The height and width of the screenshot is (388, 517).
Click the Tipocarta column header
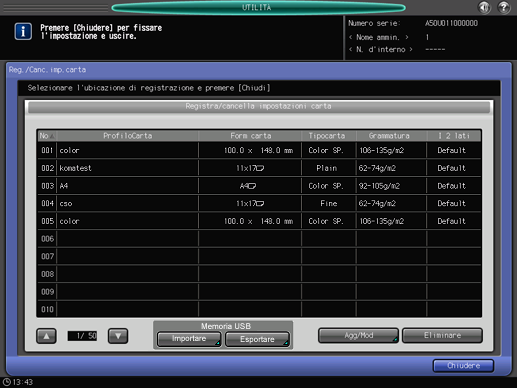pyautogui.click(x=329, y=136)
